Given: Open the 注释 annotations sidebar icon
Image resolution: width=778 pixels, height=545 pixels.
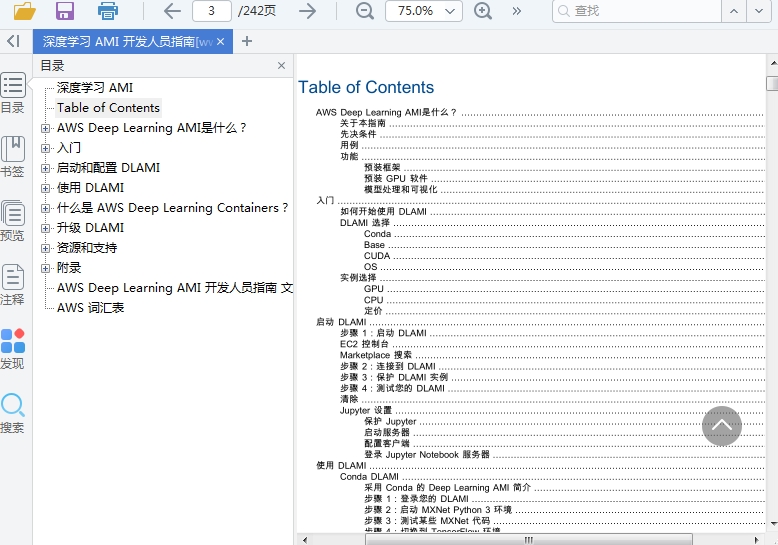Looking at the screenshot, I should (x=12, y=285).
